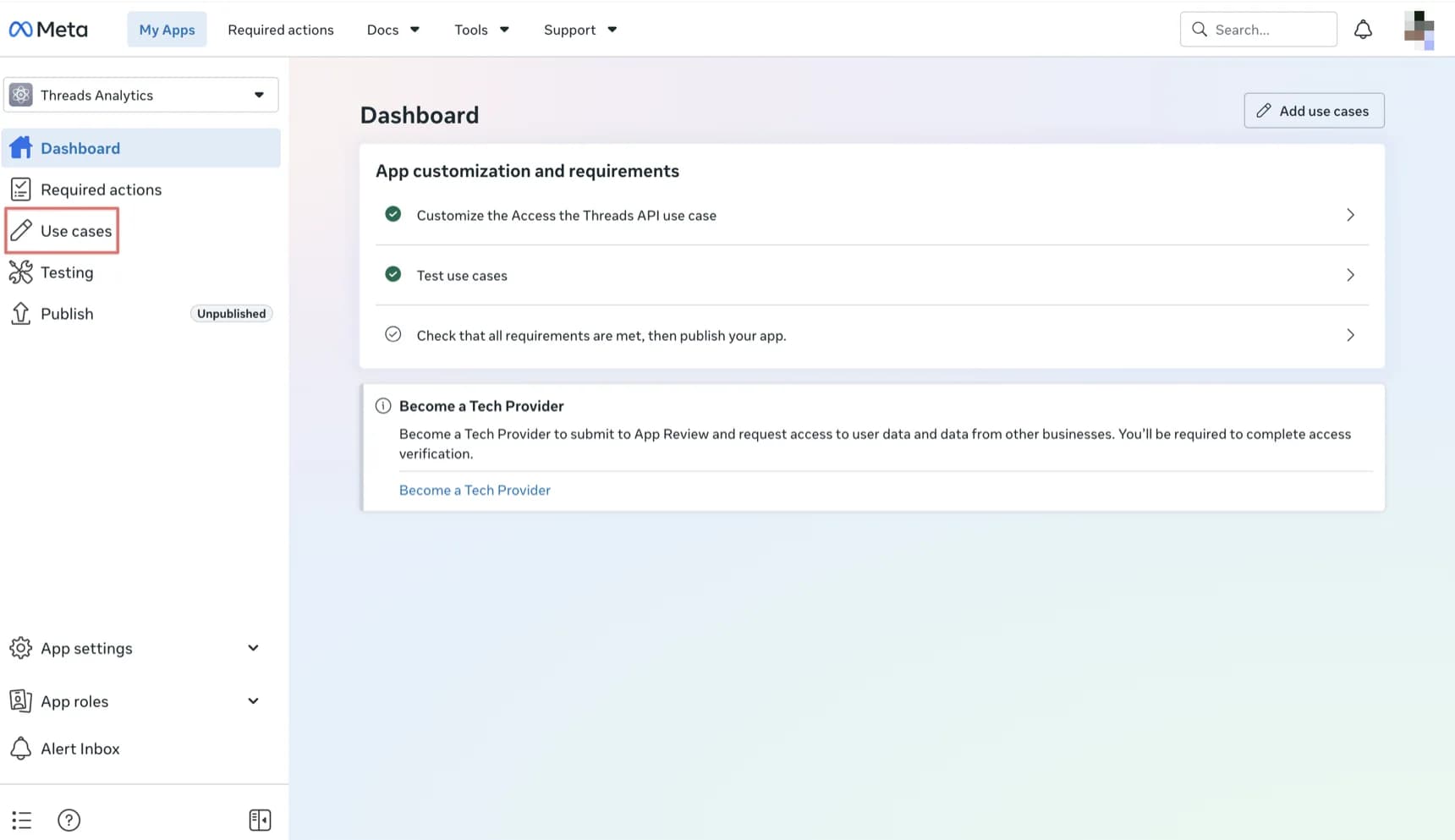Click the App settings gear icon

[x=21, y=648]
